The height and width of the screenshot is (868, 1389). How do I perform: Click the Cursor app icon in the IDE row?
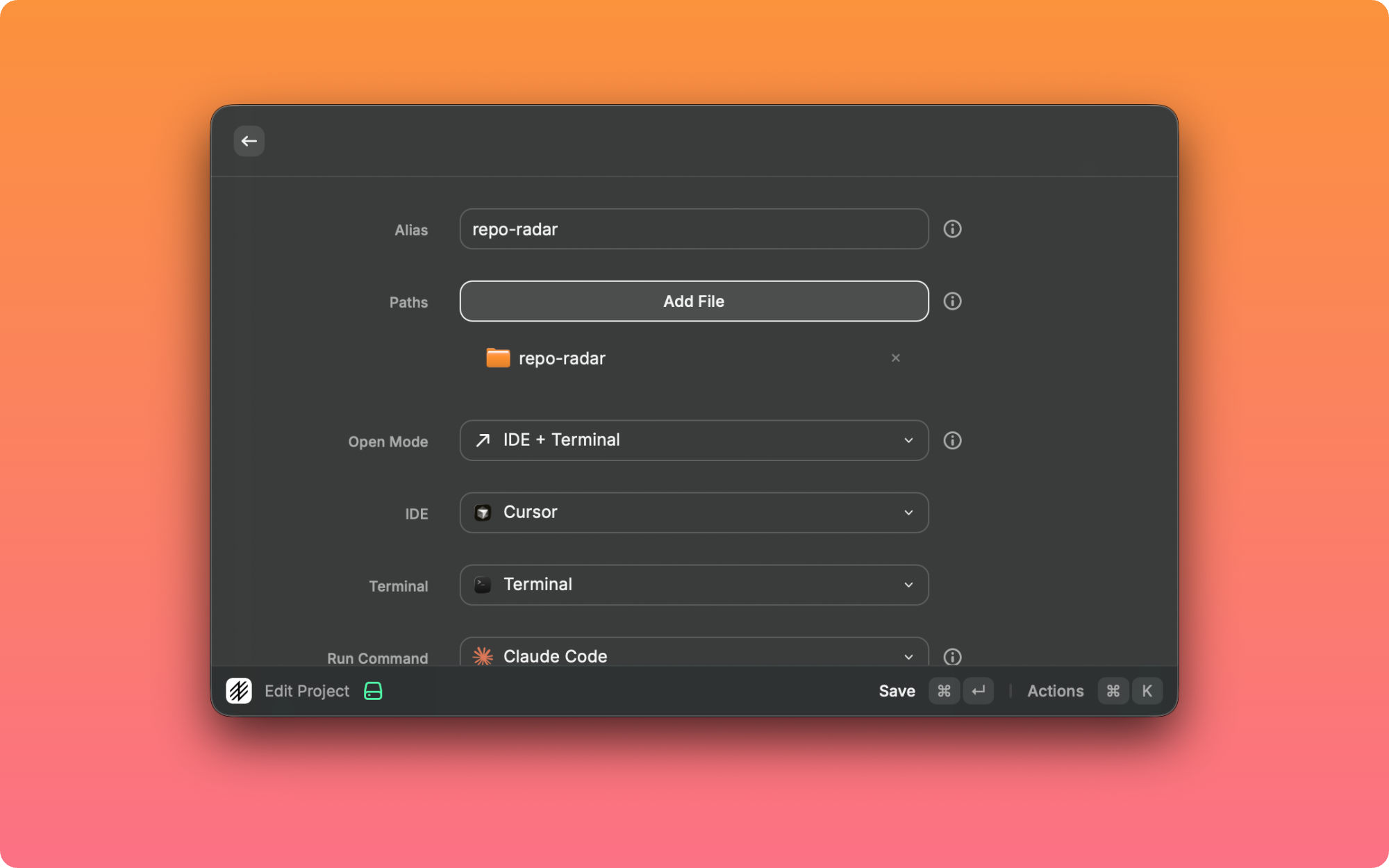[482, 512]
